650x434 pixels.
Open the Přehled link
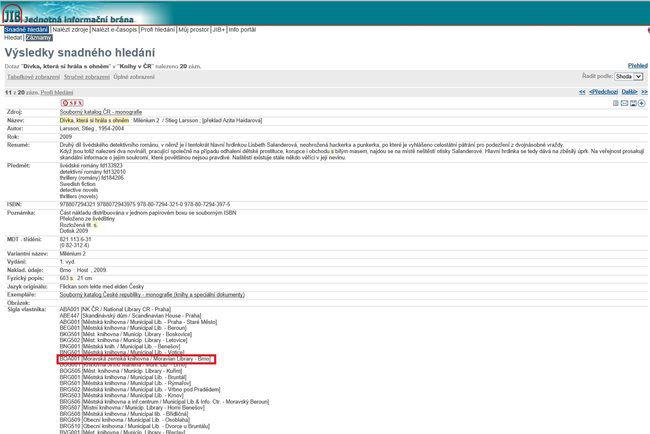(637, 66)
